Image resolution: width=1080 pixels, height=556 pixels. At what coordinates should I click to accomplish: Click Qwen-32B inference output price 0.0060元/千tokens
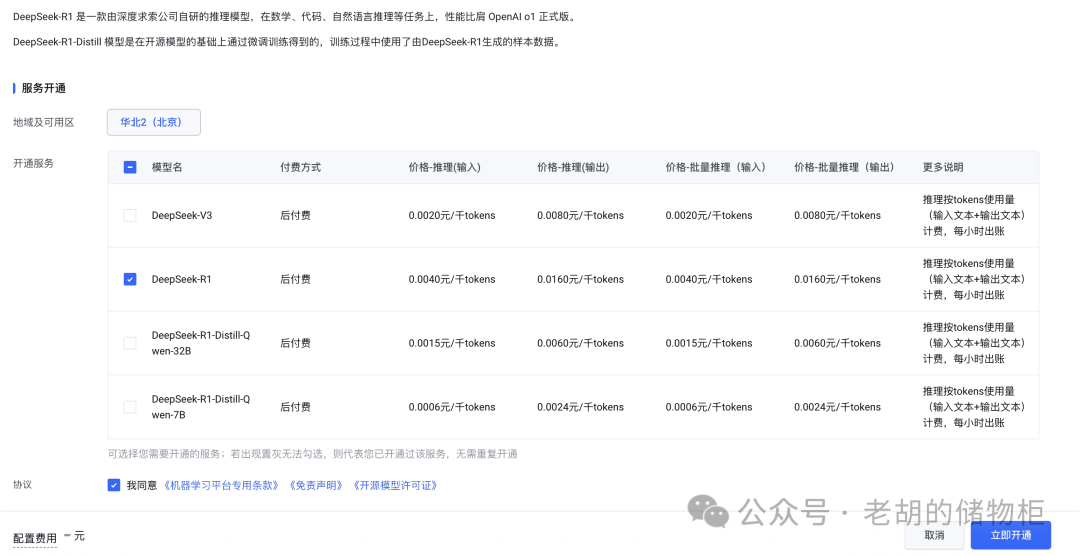point(581,343)
